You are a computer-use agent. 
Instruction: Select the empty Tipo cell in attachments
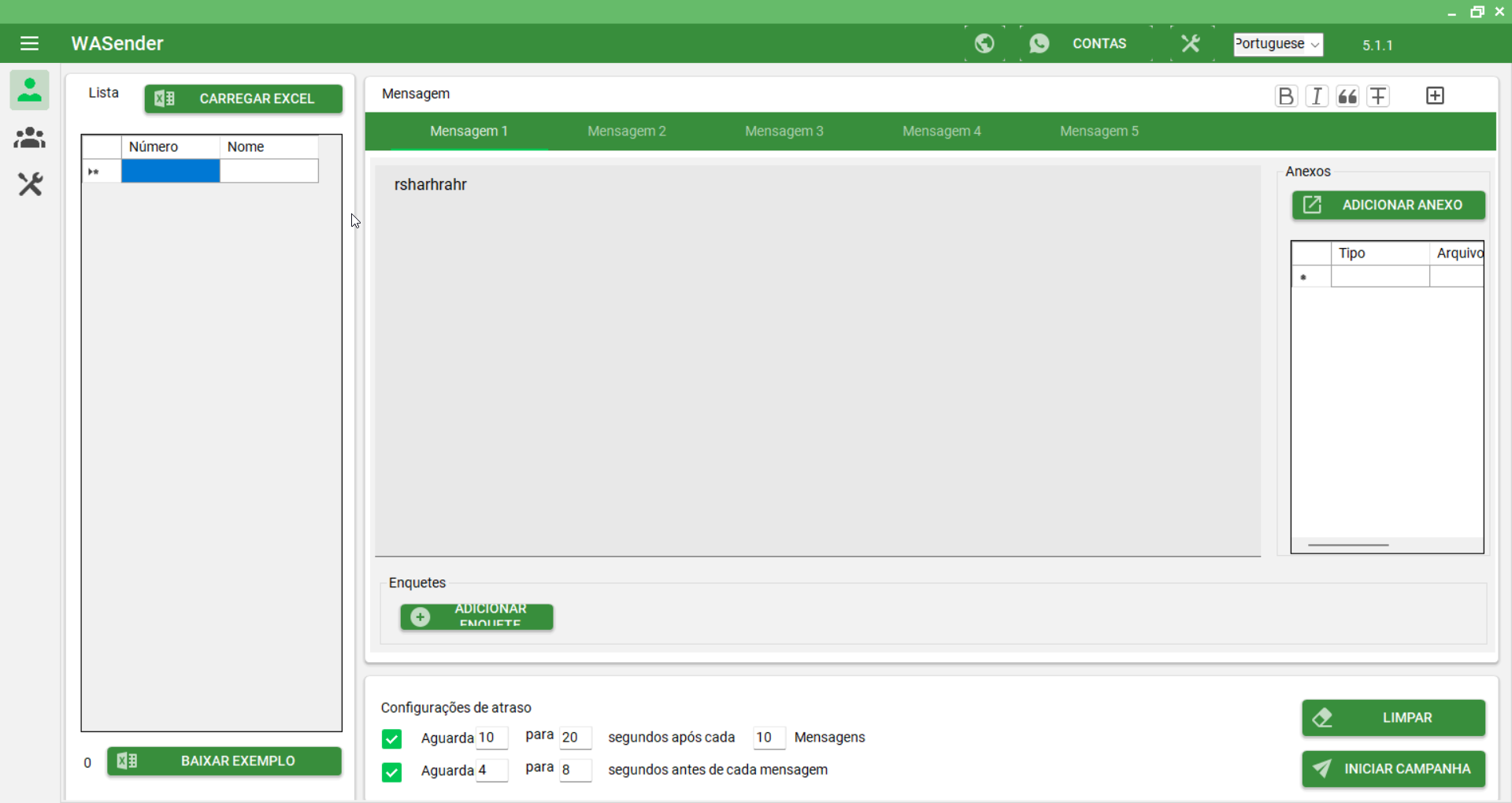1380,276
